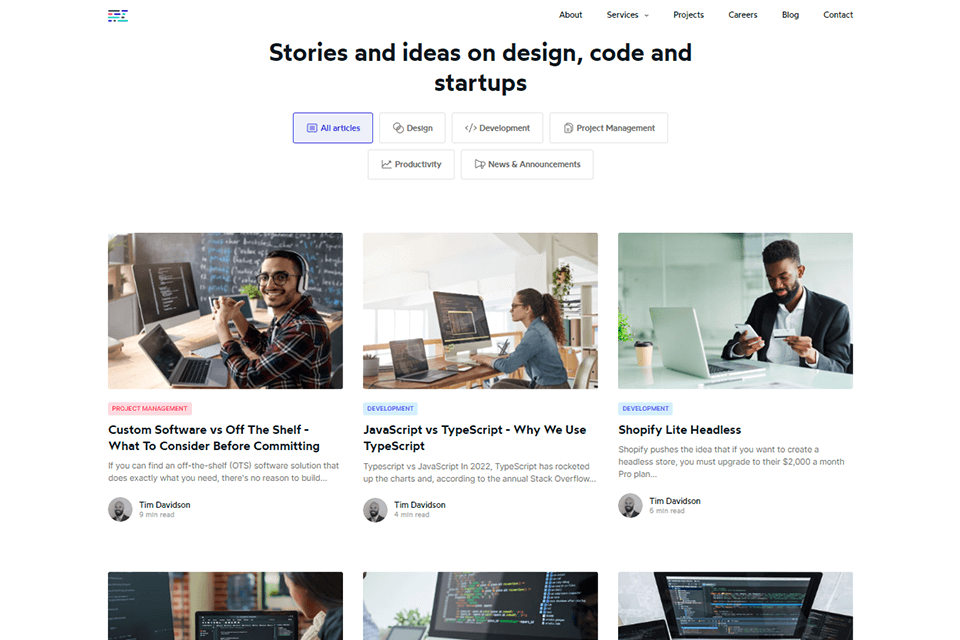Click the company logo icon in header

tap(118, 16)
